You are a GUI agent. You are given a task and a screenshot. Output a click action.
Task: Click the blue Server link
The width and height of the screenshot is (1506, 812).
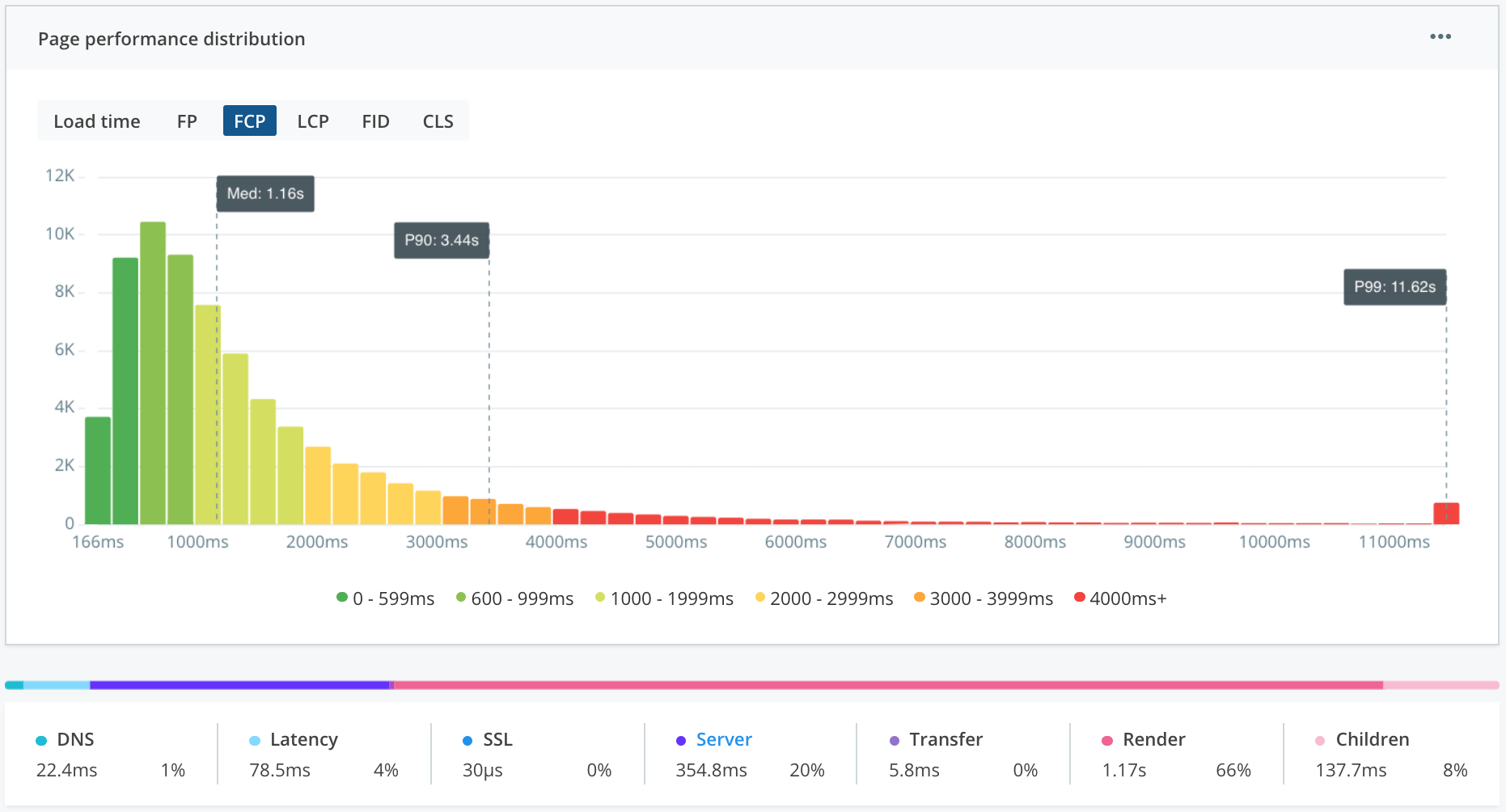point(724,739)
